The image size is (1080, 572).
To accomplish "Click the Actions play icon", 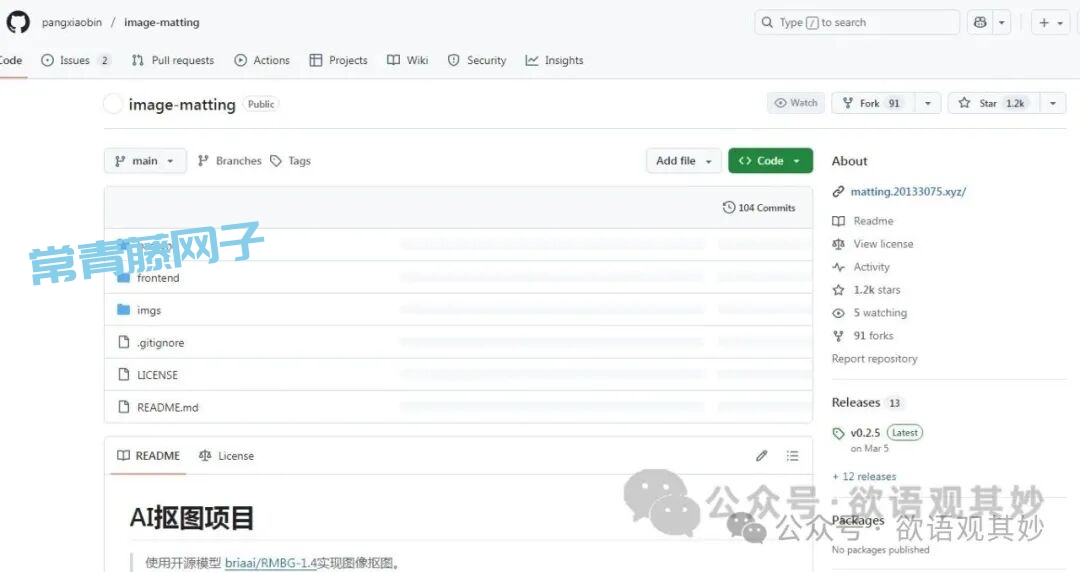I will click(x=240, y=60).
